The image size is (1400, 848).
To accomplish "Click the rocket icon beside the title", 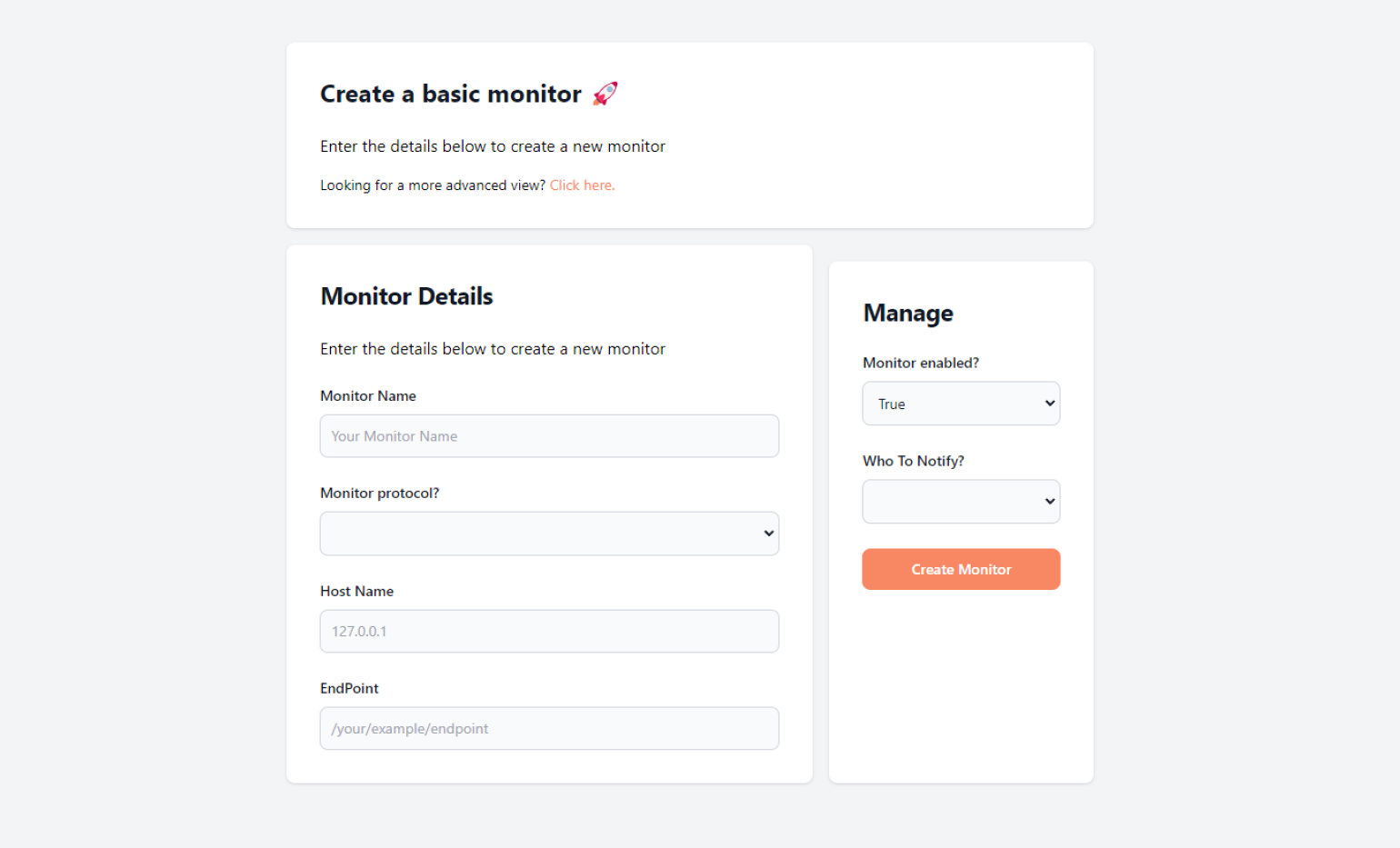I will point(605,94).
